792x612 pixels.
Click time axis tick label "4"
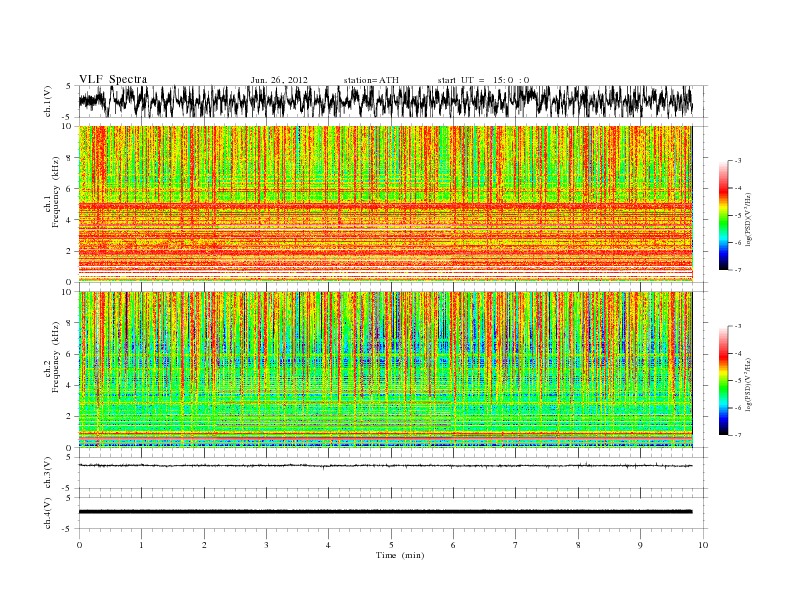coord(328,545)
